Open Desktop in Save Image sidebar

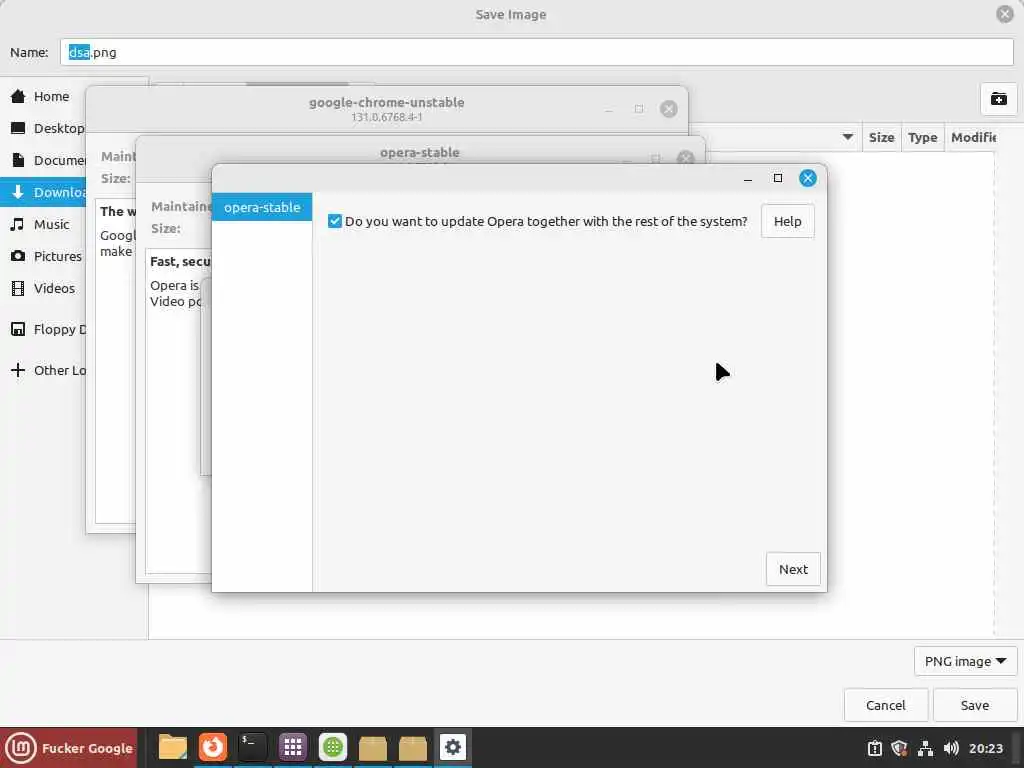[x=42, y=129]
